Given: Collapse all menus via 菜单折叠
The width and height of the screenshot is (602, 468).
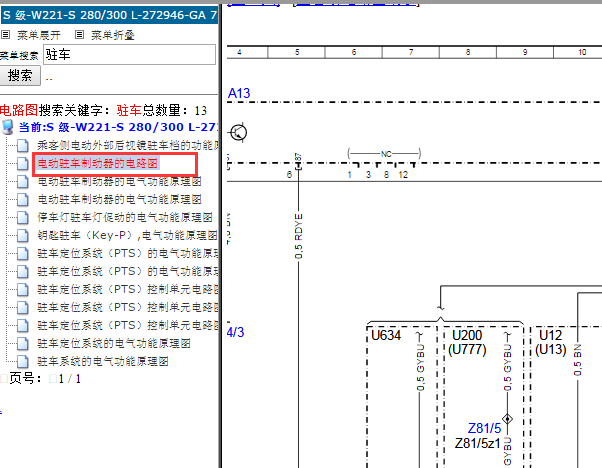Looking at the screenshot, I should tap(112, 35).
